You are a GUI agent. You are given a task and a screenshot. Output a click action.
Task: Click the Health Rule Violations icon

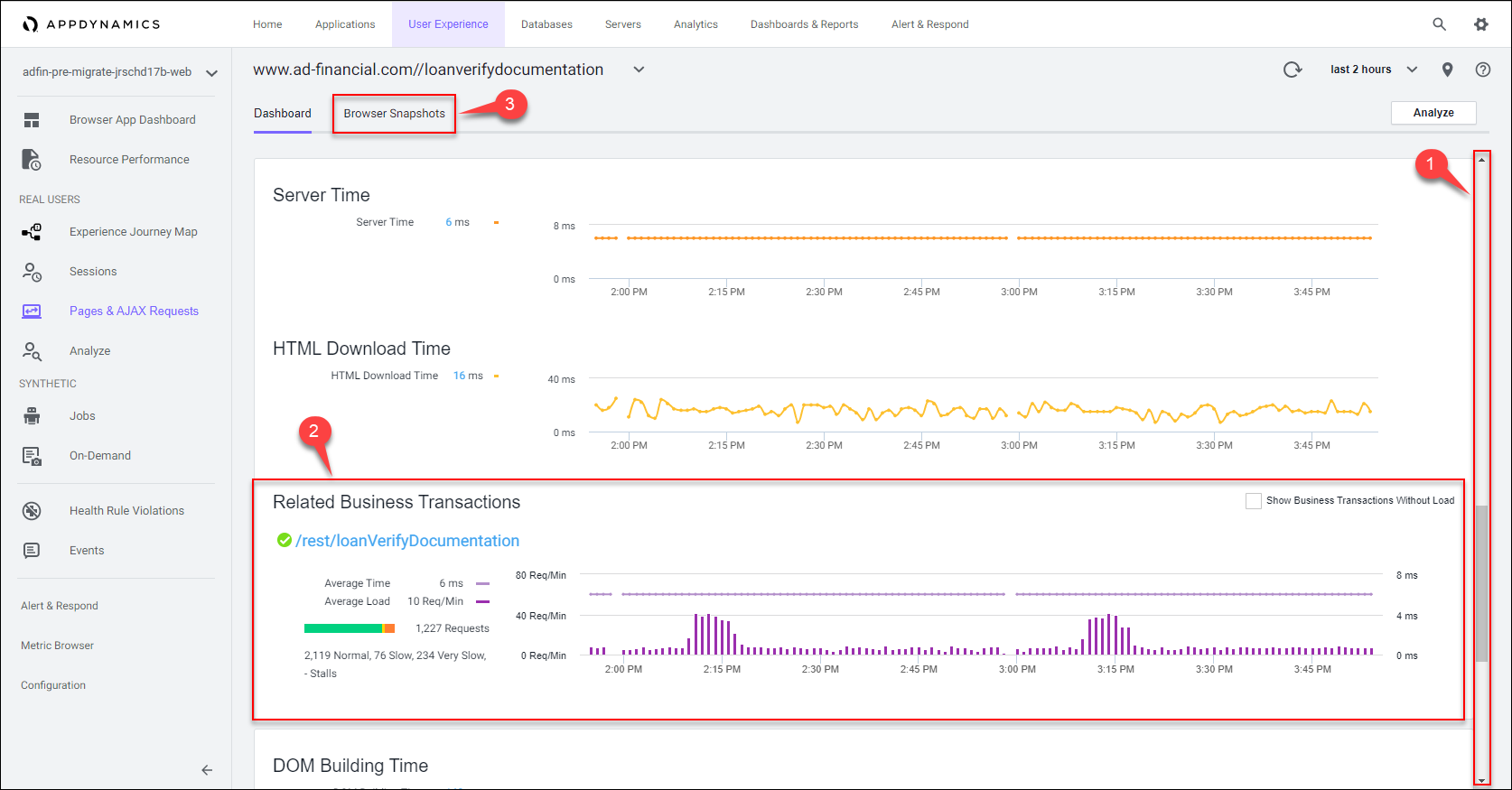click(x=32, y=511)
